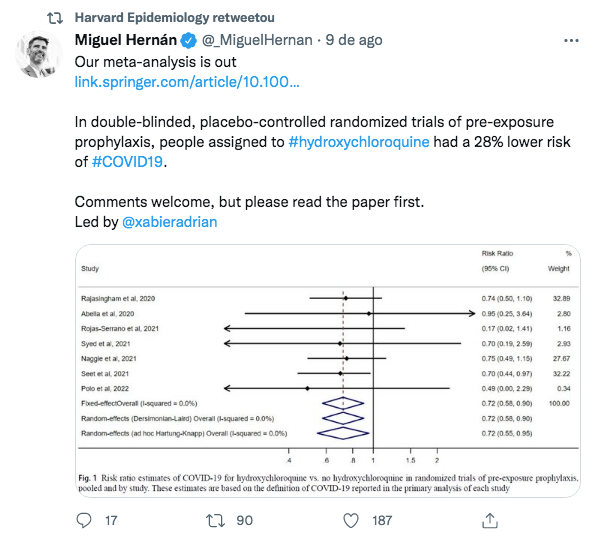Viewport: 593px width, 543px height.
Task: Click the 90 retweets count
Action: [x=244, y=520]
